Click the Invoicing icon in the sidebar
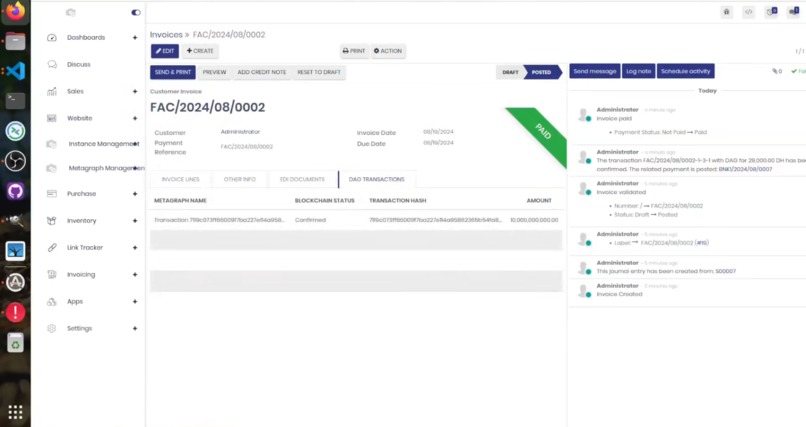806x427 pixels. [x=51, y=274]
